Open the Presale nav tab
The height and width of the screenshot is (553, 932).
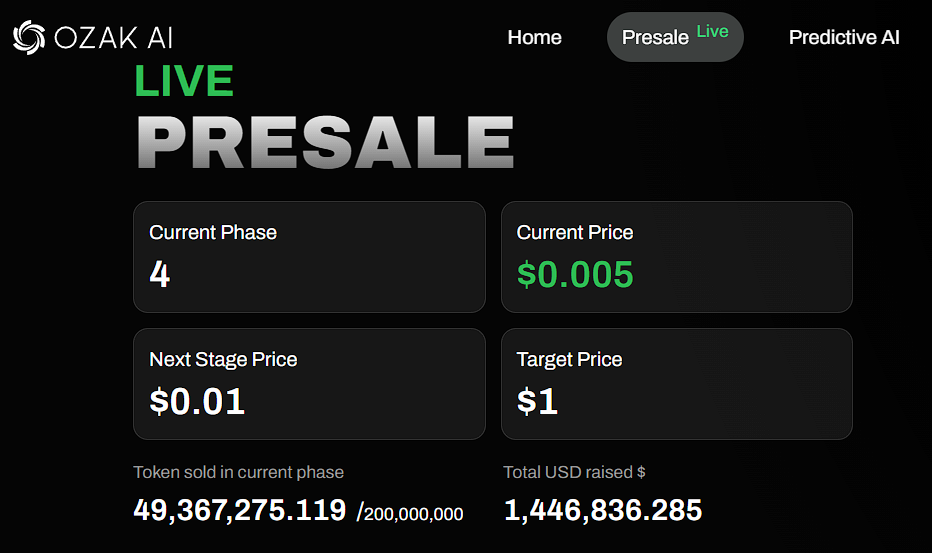[655, 38]
